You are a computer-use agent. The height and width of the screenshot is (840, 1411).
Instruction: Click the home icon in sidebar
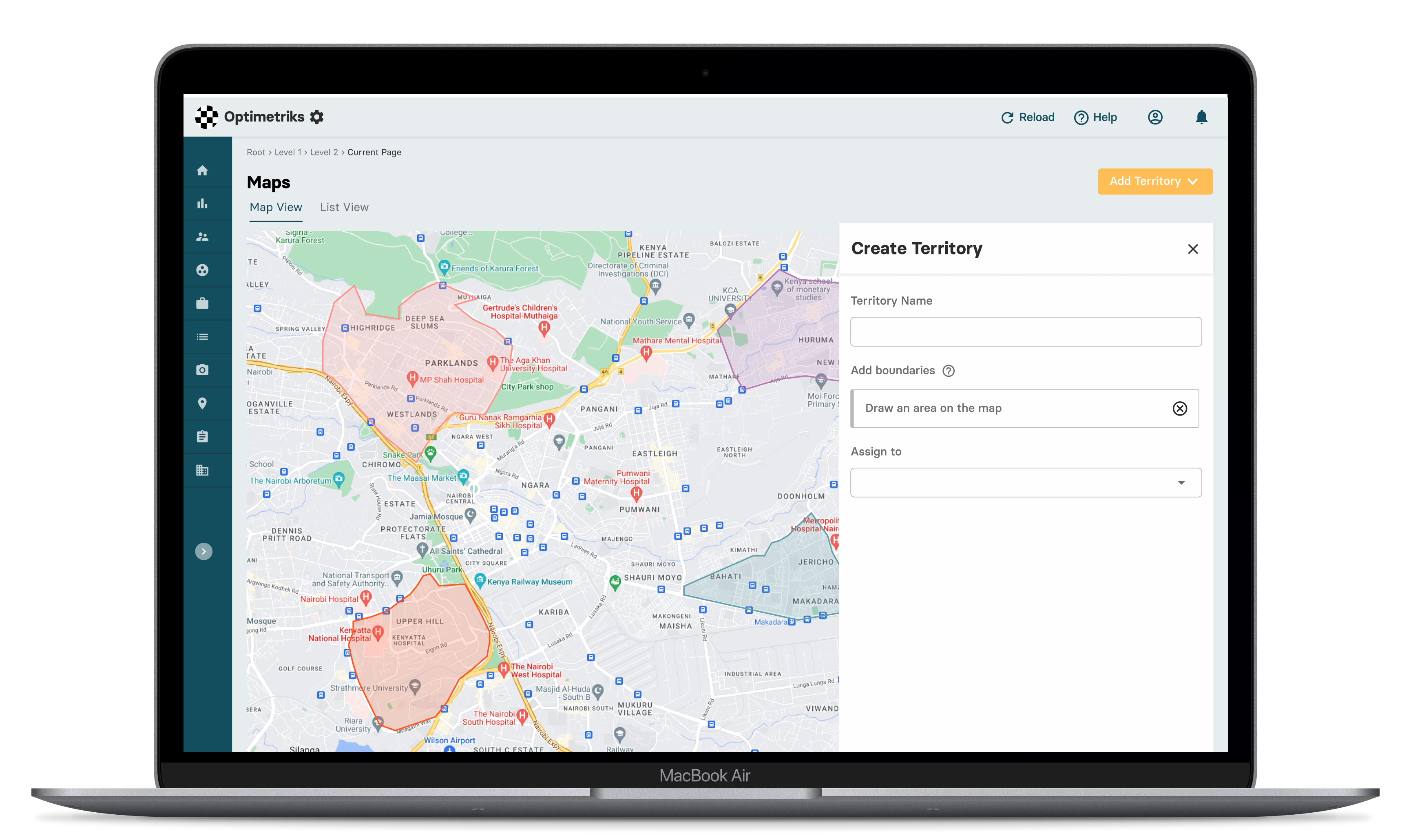pyautogui.click(x=202, y=170)
